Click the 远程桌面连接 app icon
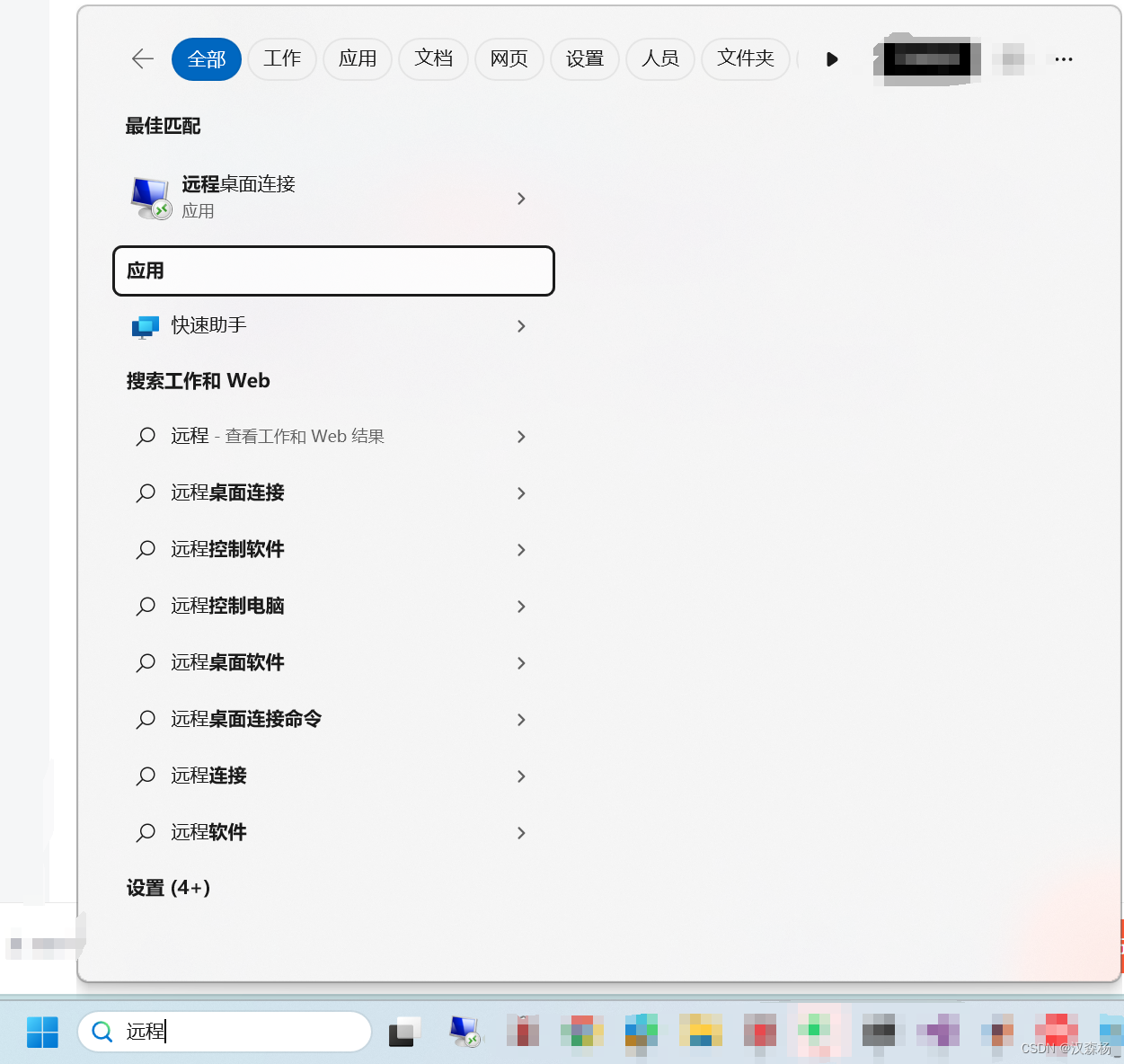1124x1064 pixels. (x=151, y=198)
